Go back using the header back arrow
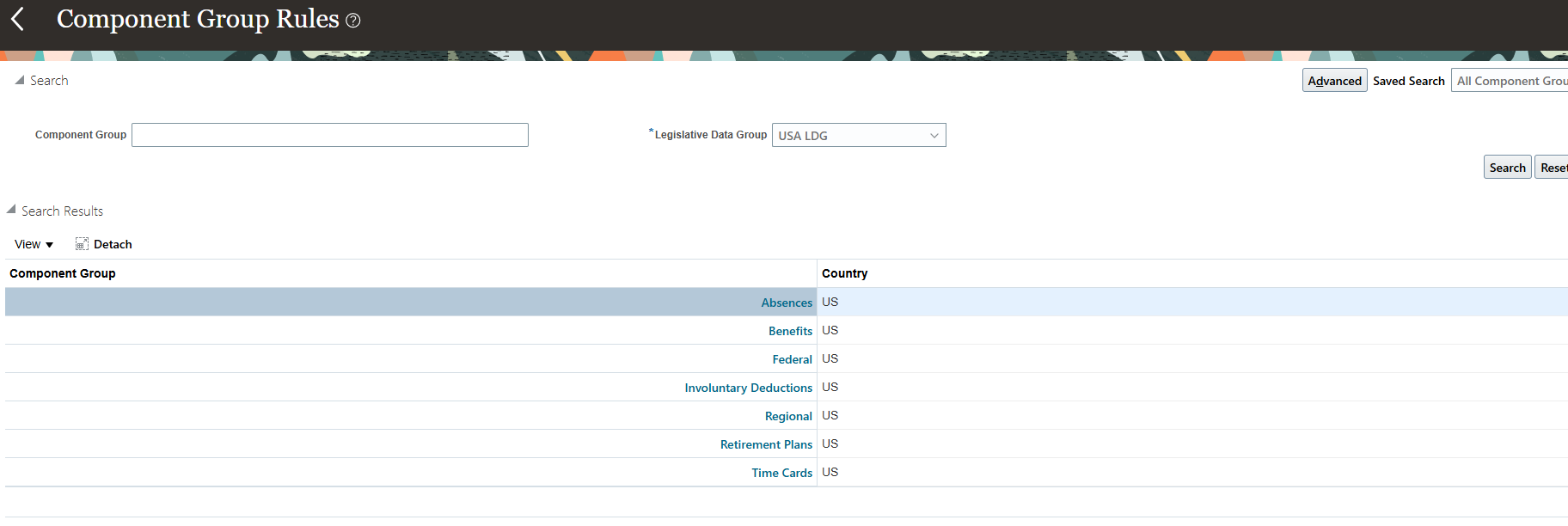The width and height of the screenshot is (1568, 526). pos(17,19)
